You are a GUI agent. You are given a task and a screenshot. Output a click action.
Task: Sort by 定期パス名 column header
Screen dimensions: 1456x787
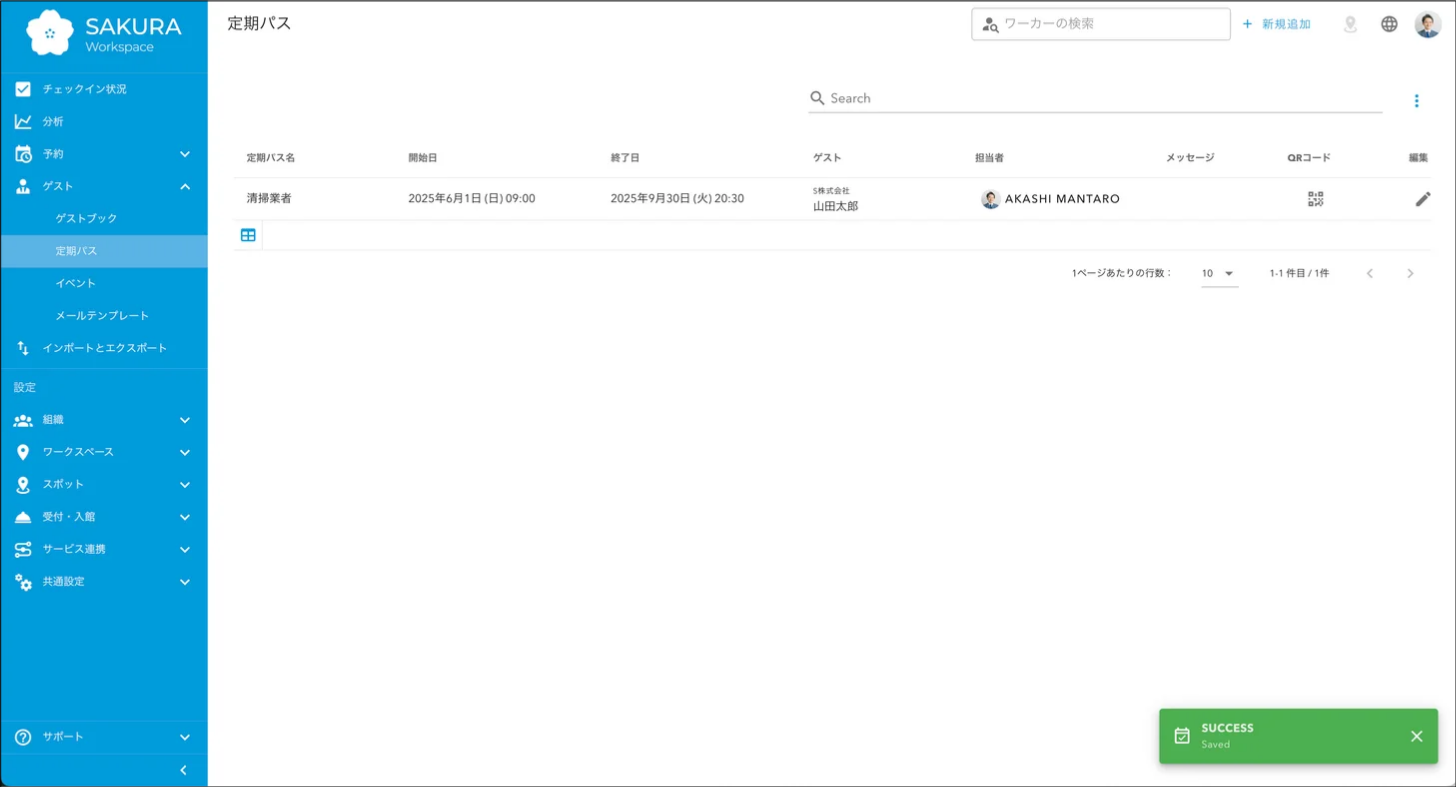[271, 158]
